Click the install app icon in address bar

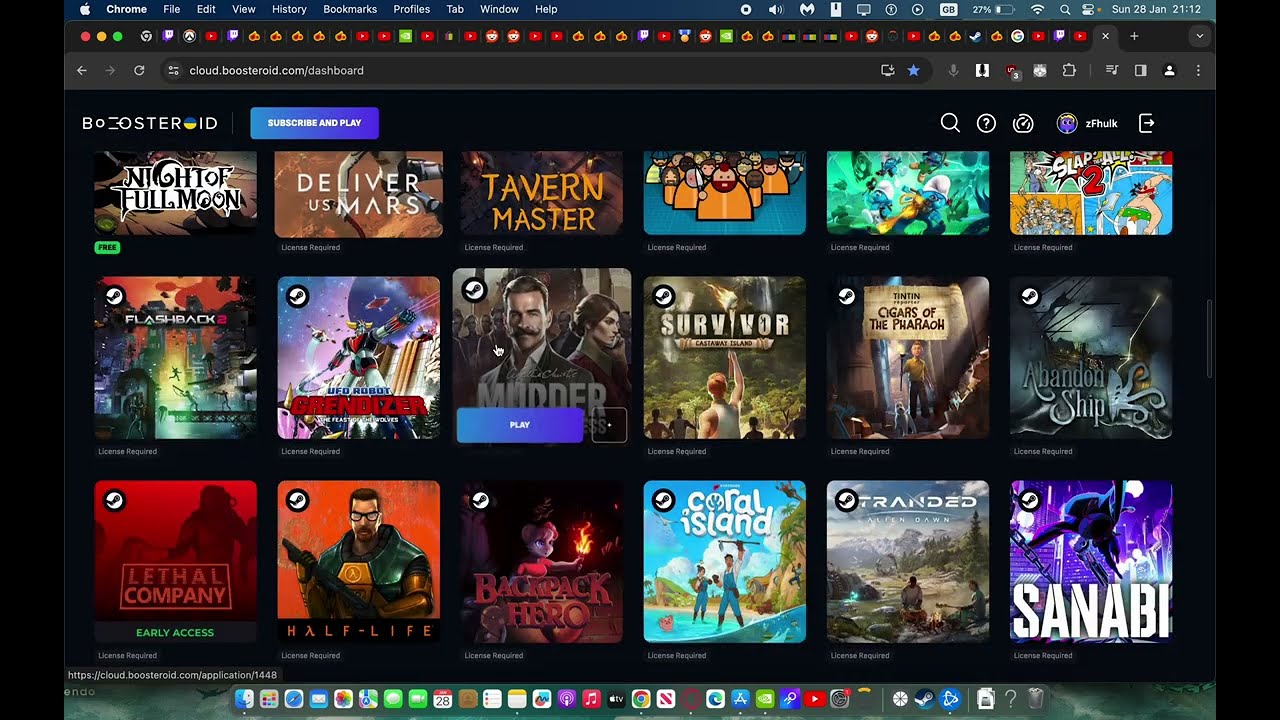pyautogui.click(x=887, y=70)
